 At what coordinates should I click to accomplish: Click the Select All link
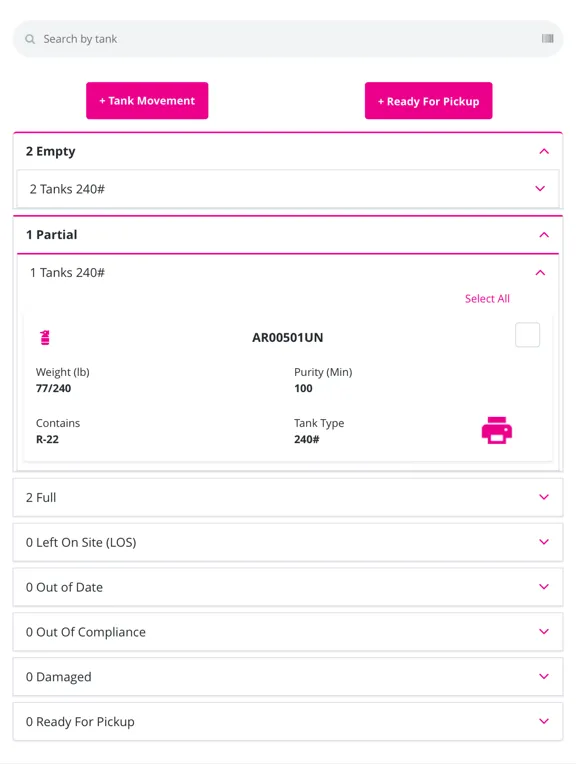coord(487,298)
